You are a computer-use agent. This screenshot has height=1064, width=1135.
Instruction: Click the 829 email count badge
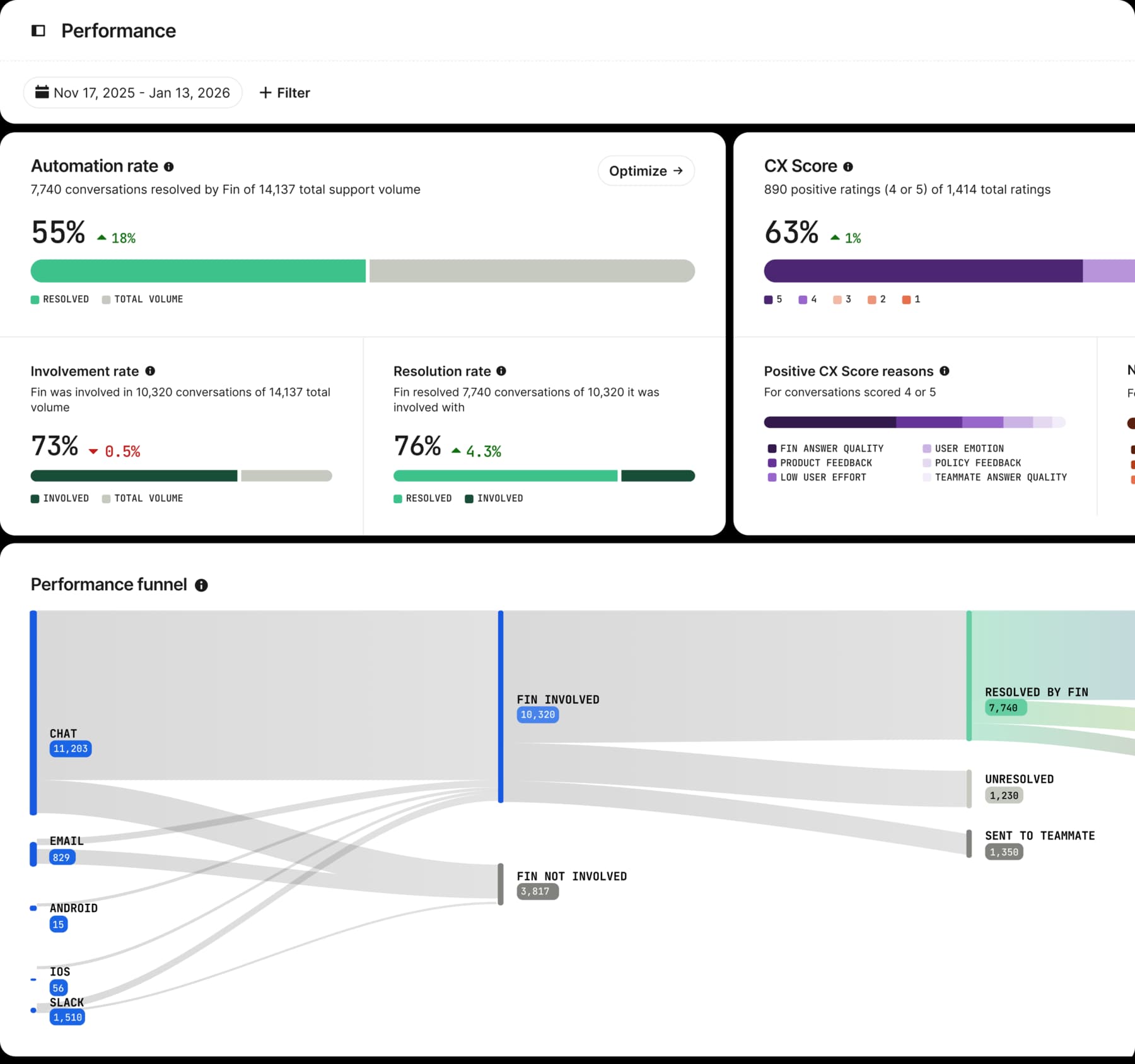pyautogui.click(x=62, y=857)
